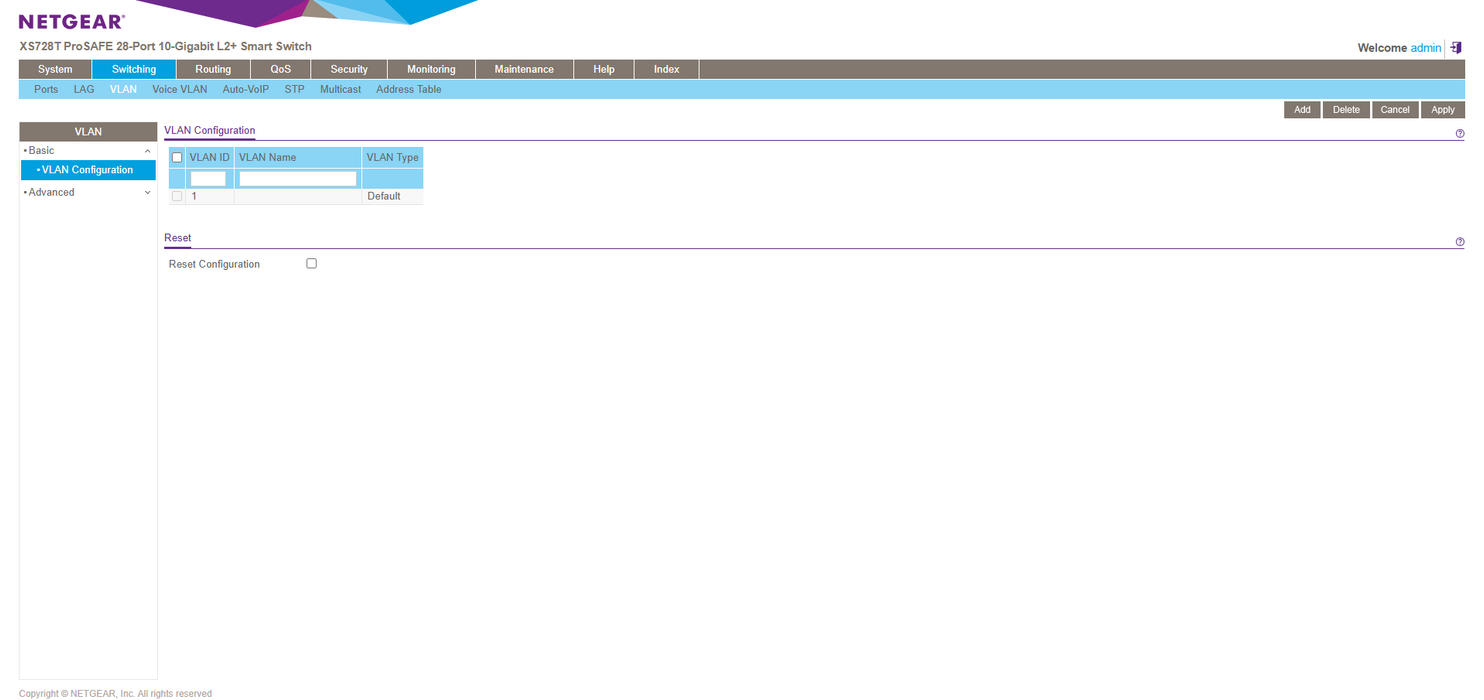Open help icon for VLAN Configuration section
The image size is (1484, 700).
(1460, 134)
